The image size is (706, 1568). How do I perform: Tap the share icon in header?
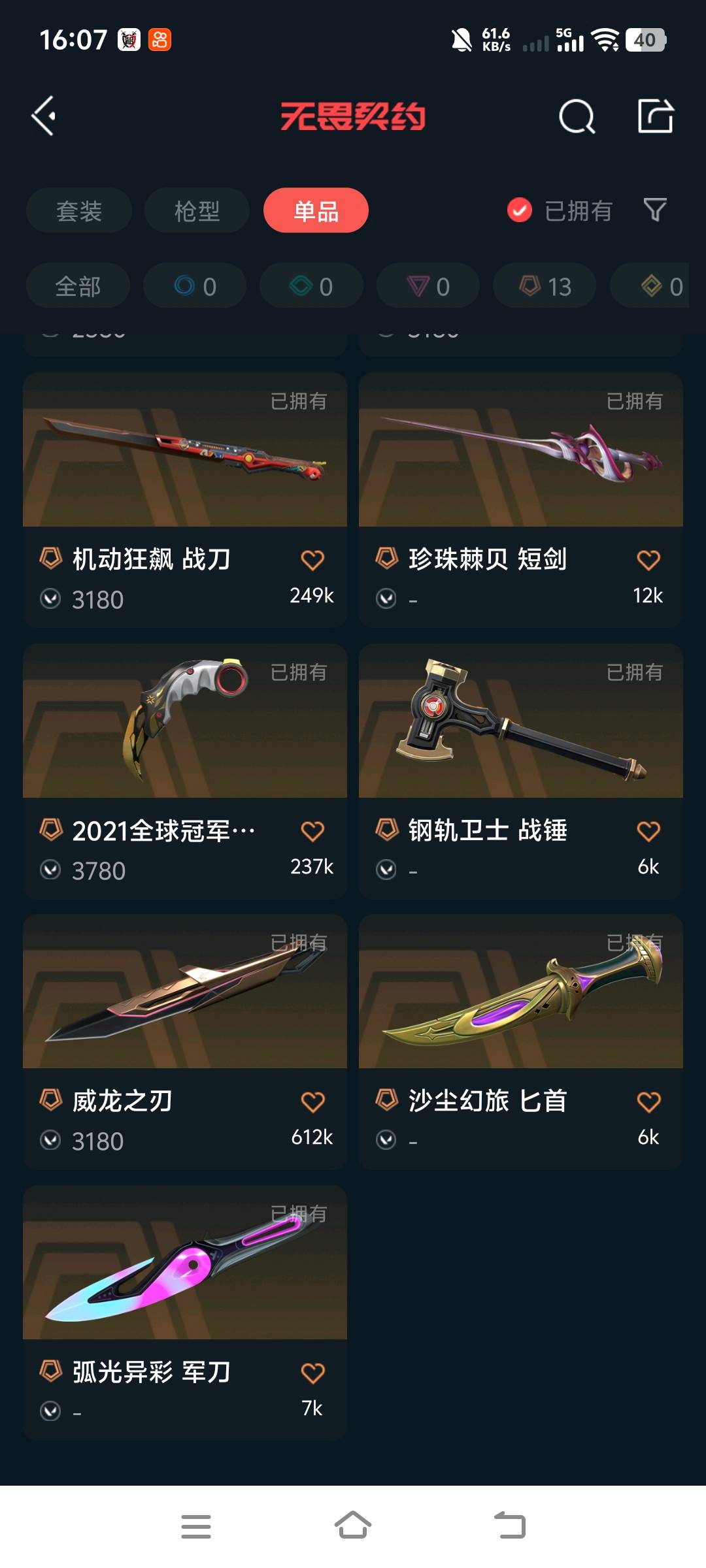coord(655,116)
